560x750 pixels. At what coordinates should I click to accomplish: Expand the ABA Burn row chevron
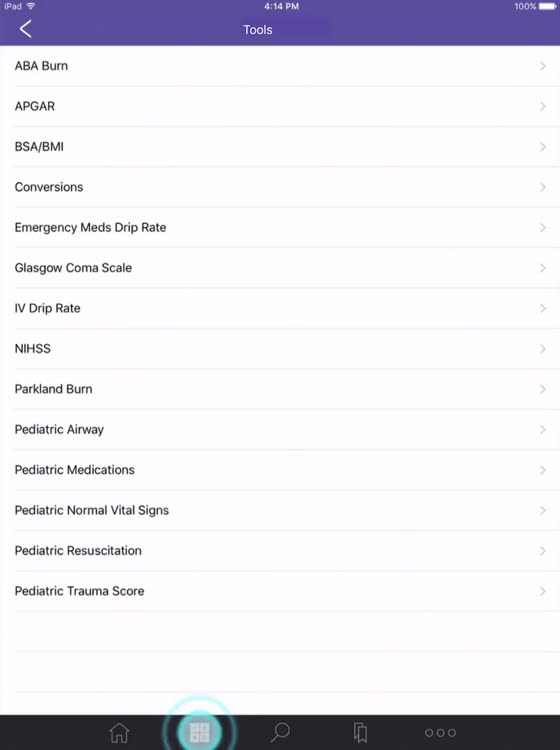coord(543,66)
